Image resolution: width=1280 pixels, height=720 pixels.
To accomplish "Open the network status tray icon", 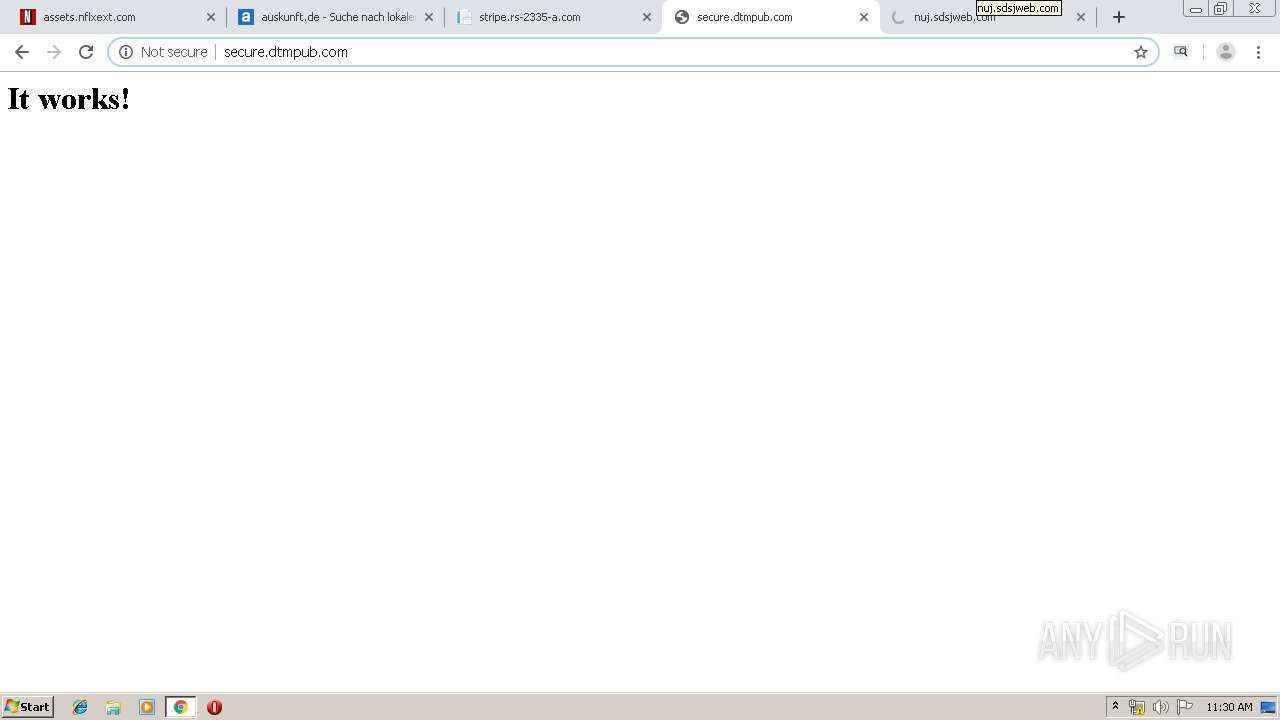I will pos(1137,707).
